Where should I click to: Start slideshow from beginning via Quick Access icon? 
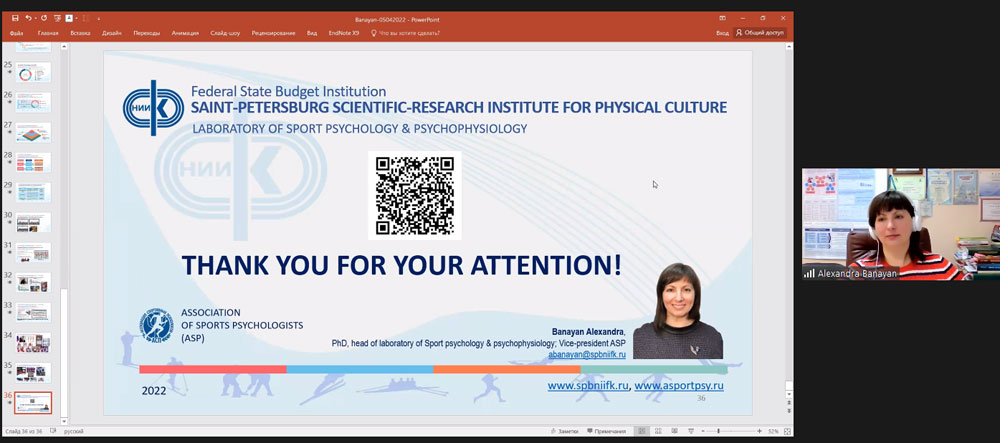[x=57, y=19]
